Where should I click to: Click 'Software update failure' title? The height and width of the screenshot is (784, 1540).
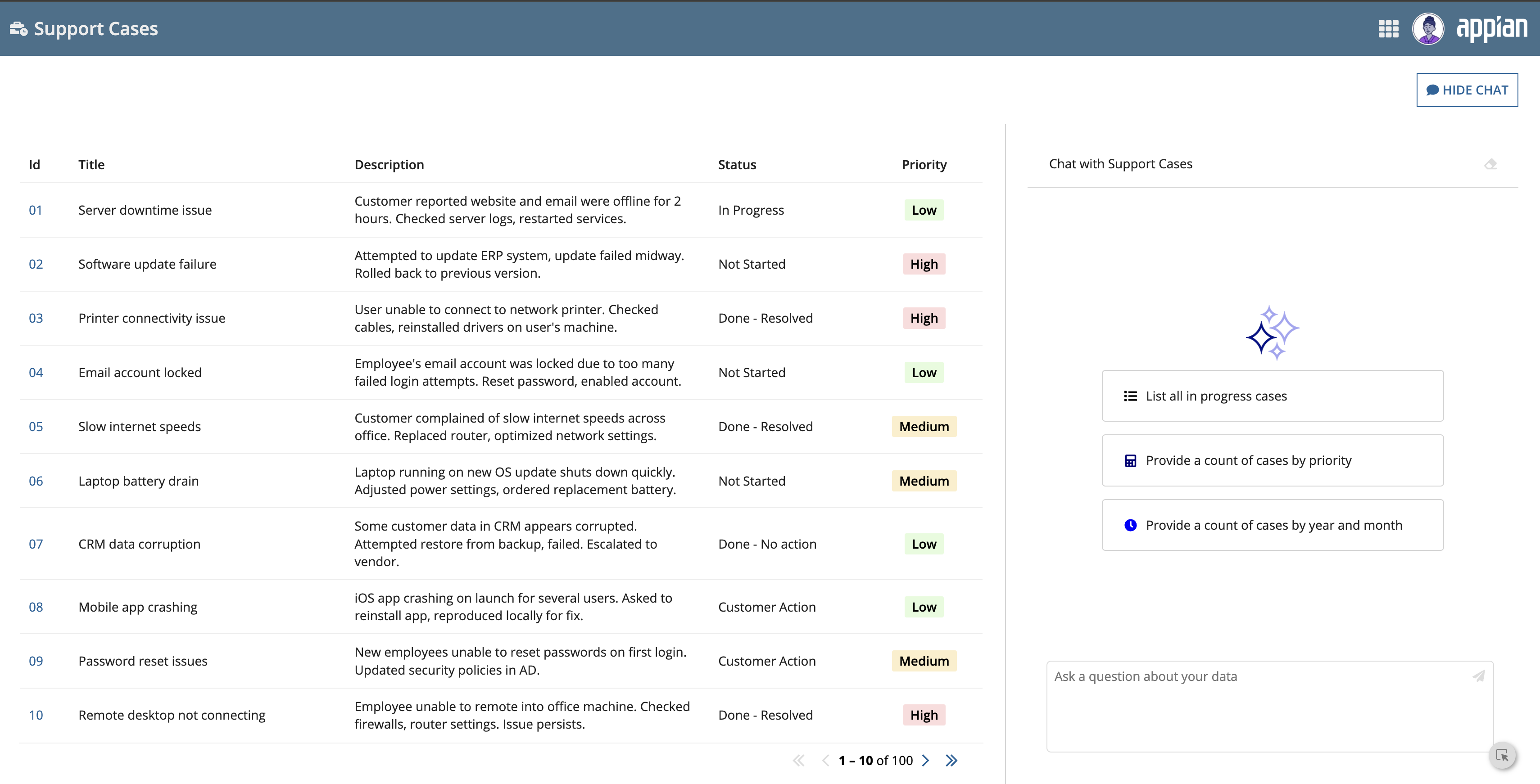tap(147, 264)
